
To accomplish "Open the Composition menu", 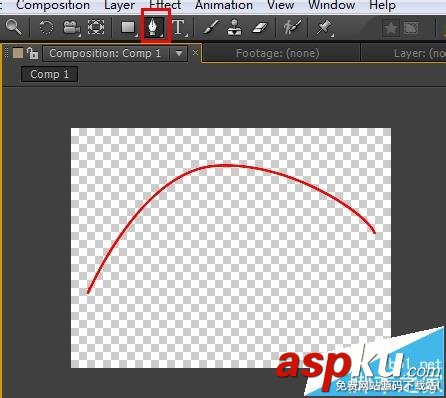I will point(53,5).
